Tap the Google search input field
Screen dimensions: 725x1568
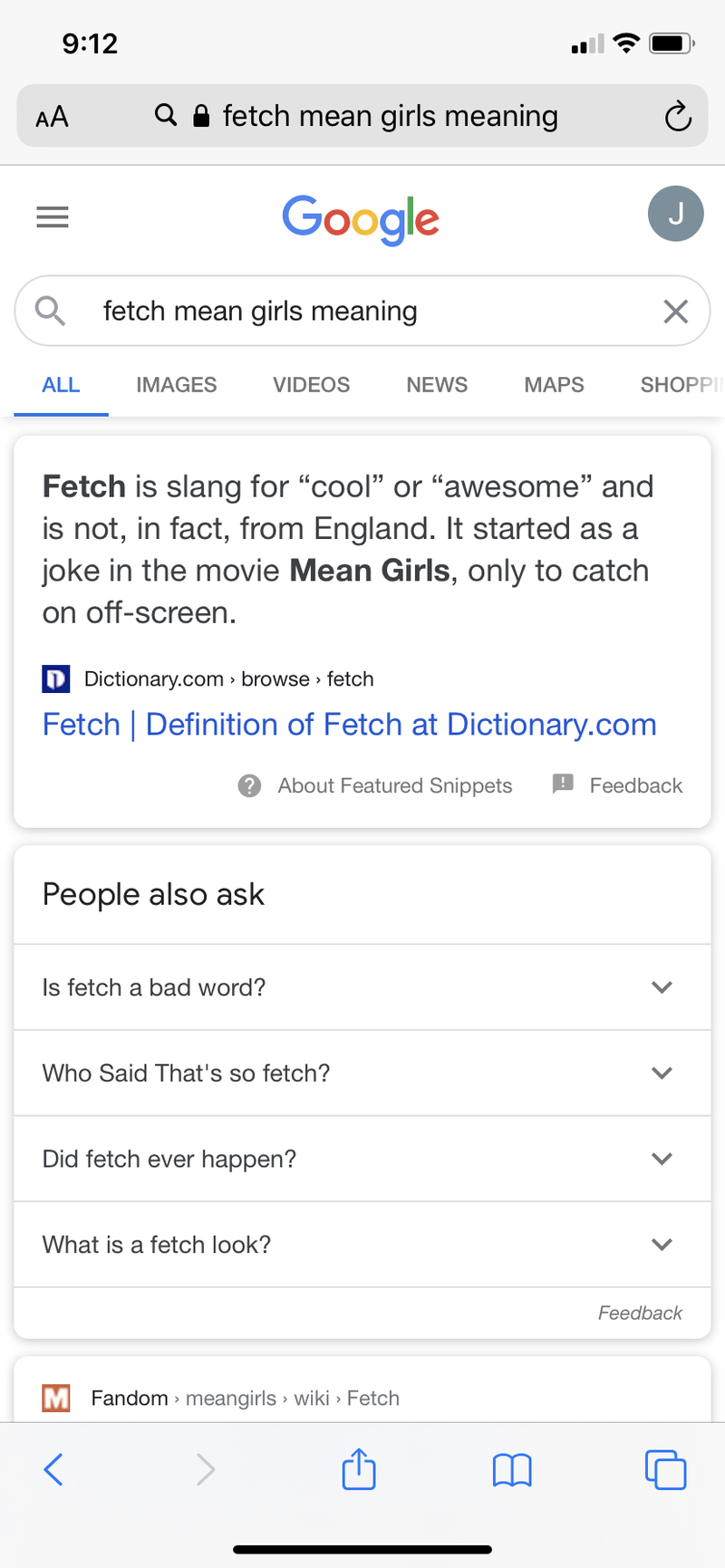(x=362, y=311)
